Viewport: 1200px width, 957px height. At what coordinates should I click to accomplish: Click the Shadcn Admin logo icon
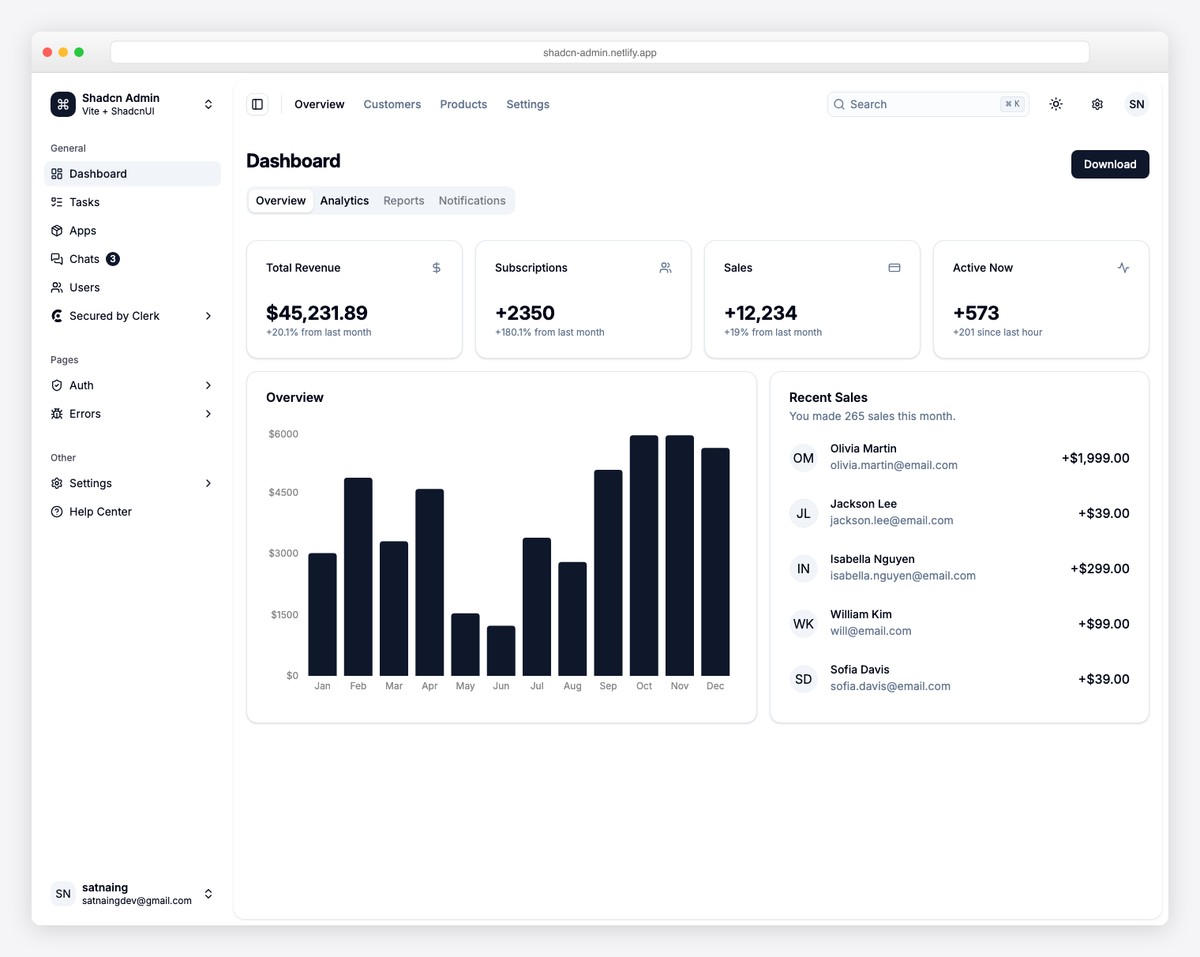[x=62, y=104]
